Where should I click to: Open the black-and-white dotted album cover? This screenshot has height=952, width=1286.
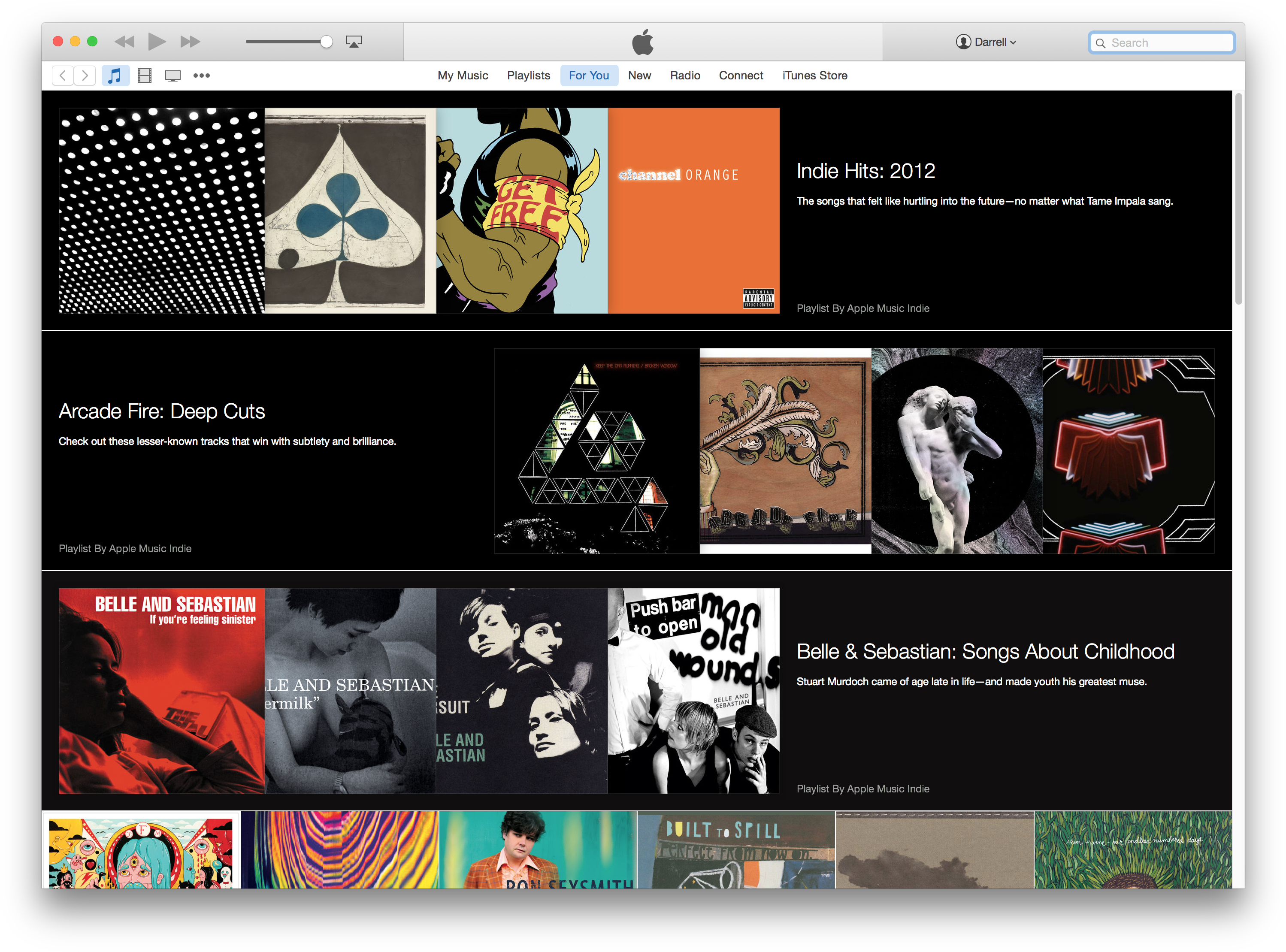pyautogui.click(x=161, y=211)
